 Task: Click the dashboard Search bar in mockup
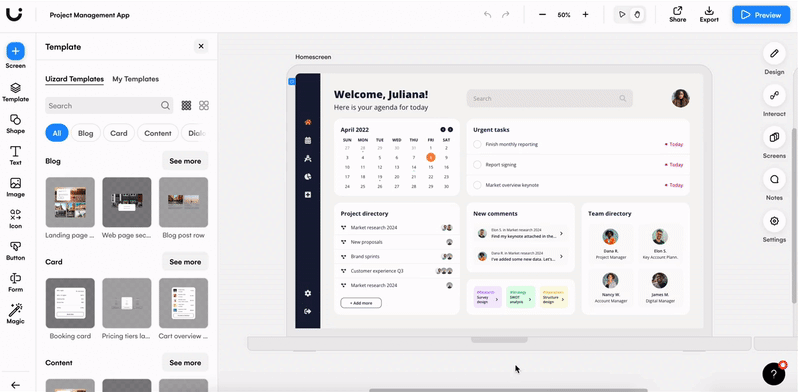550,98
